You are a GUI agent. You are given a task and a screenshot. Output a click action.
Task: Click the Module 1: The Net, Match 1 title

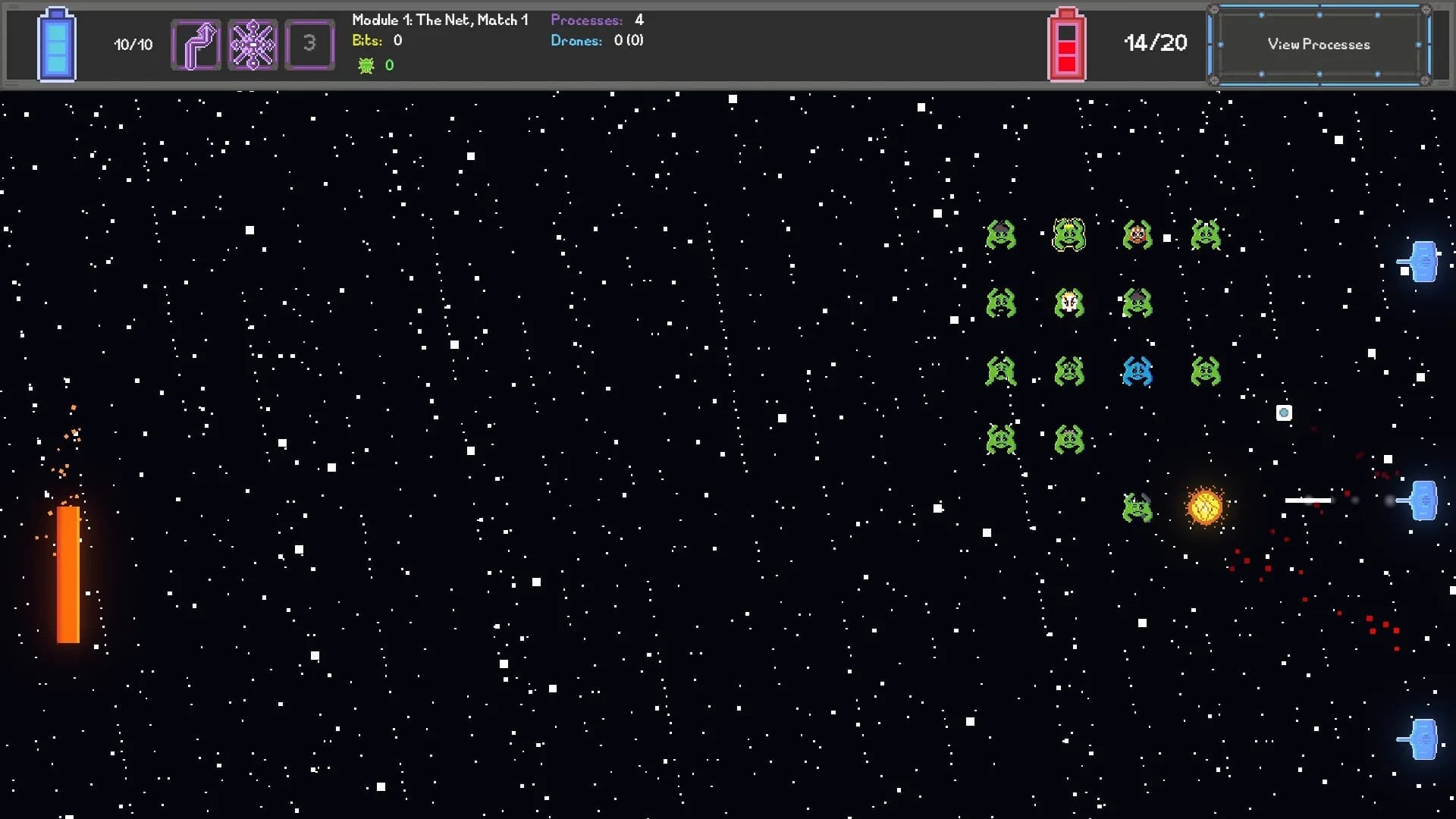(x=440, y=20)
